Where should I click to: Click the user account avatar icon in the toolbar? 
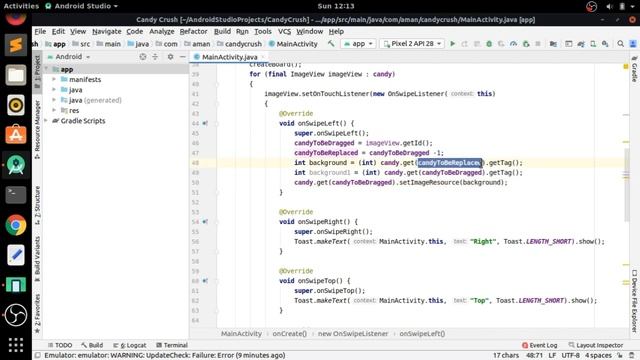[x=633, y=44]
